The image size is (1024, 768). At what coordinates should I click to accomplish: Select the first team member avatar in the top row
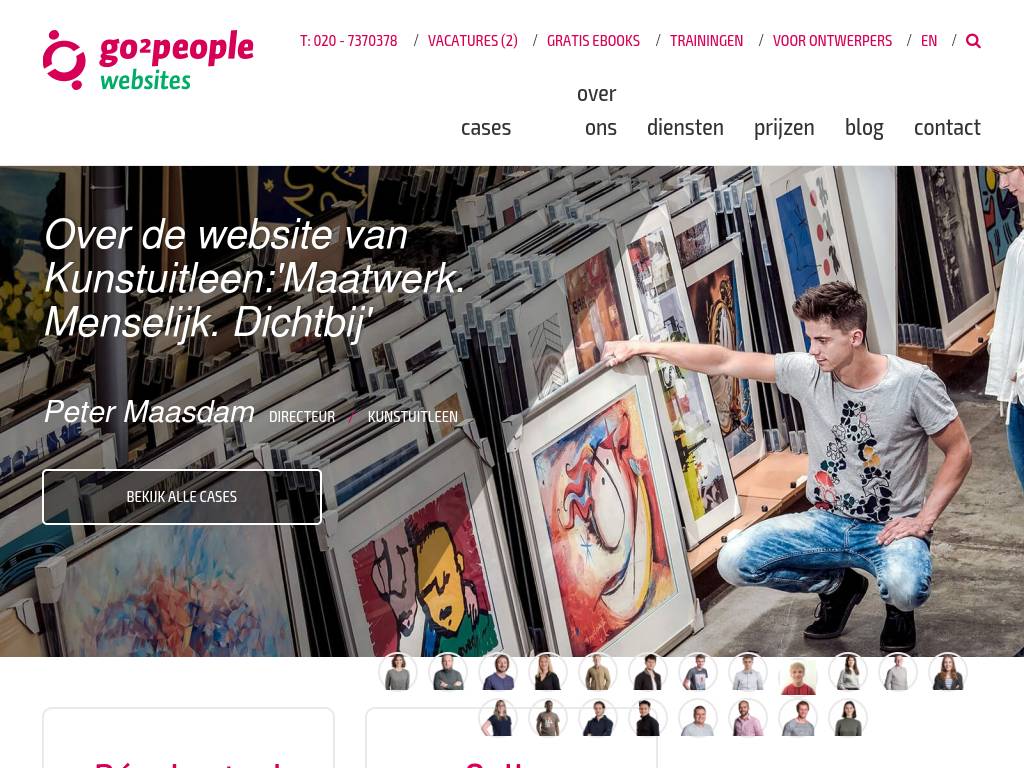398,671
